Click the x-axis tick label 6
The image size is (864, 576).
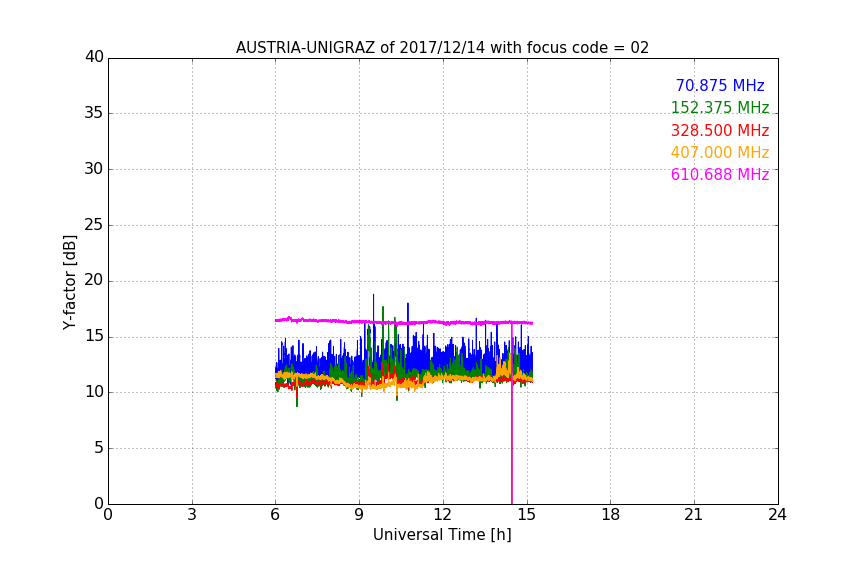coord(275,515)
